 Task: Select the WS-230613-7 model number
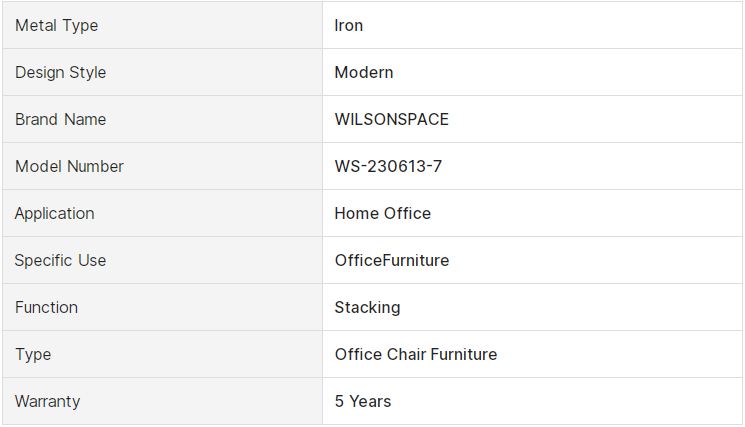(x=388, y=166)
